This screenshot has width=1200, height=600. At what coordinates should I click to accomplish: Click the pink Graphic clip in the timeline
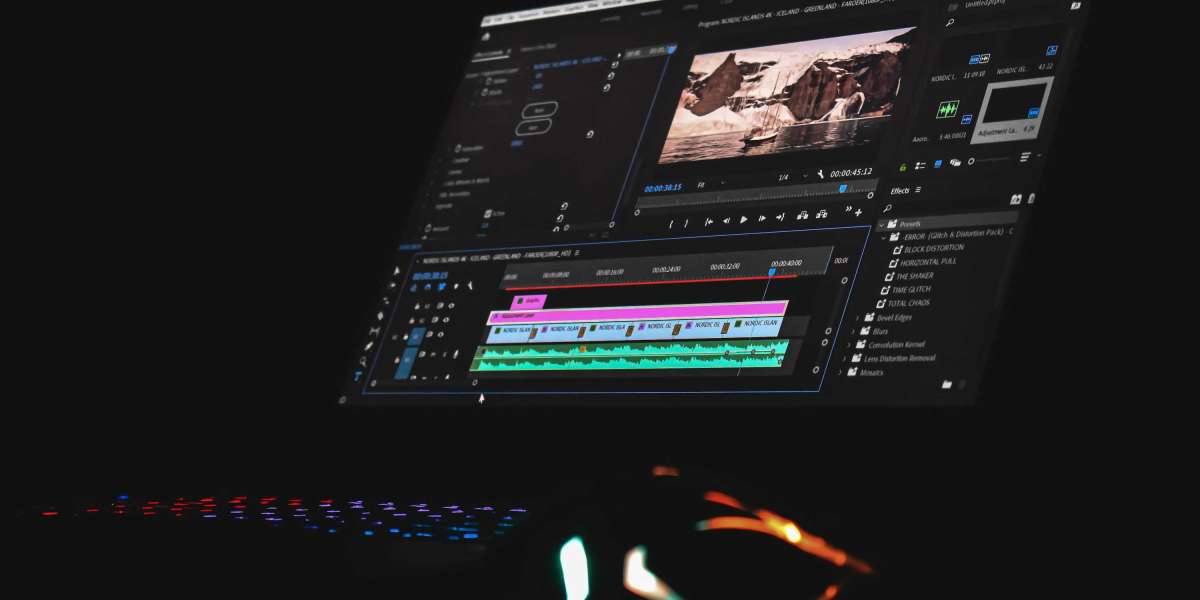pyautogui.click(x=530, y=301)
